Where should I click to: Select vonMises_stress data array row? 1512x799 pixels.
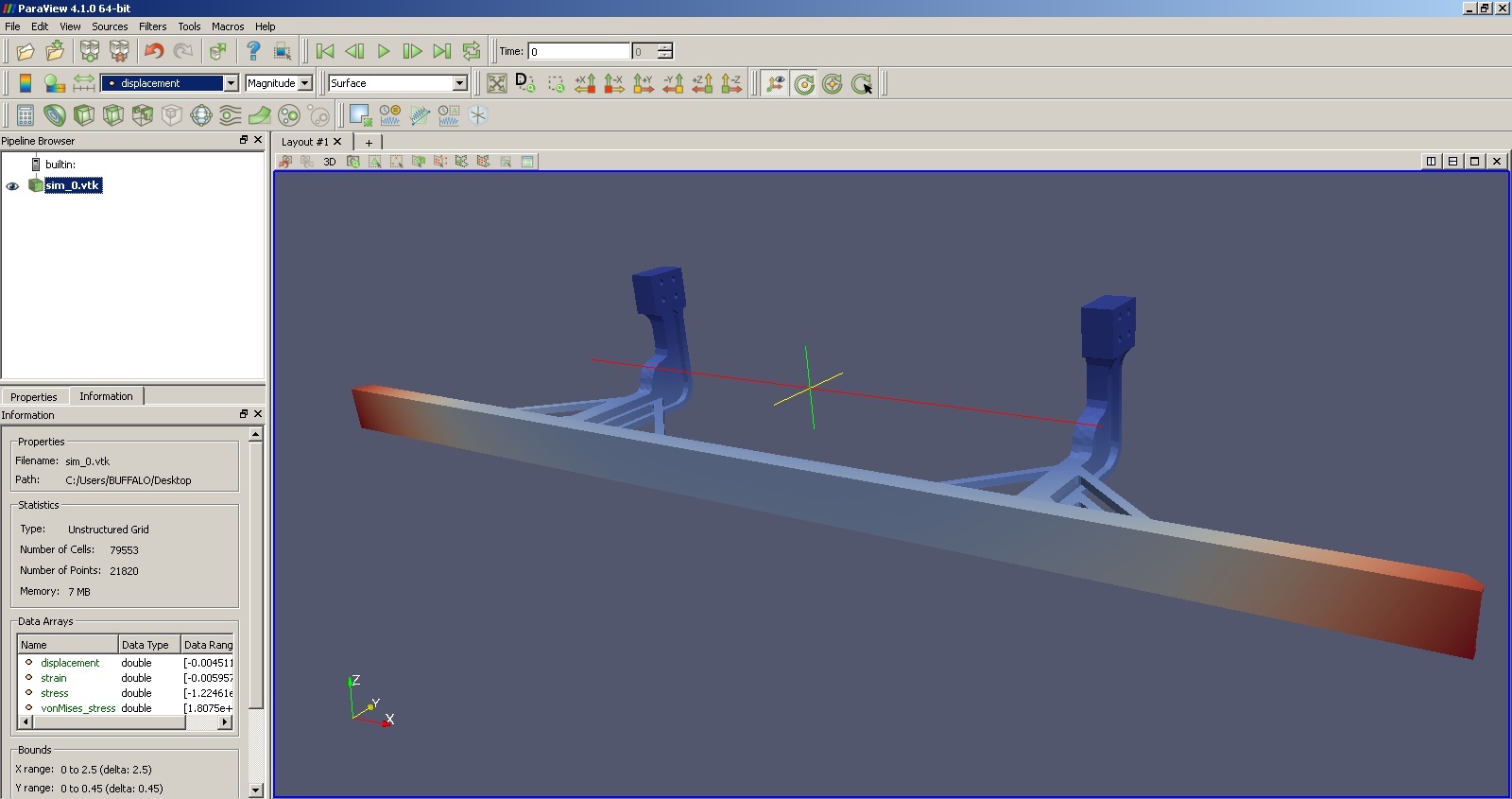(125, 708)
